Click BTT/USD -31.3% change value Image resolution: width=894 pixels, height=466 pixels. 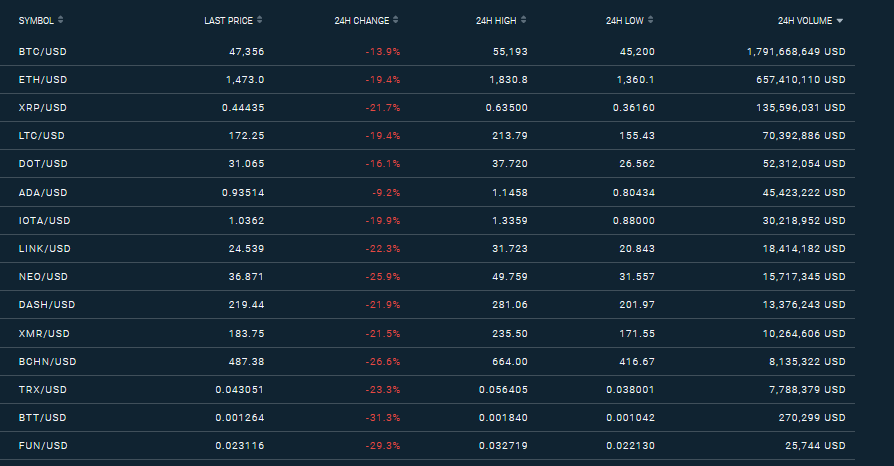(x=383, y=418)
